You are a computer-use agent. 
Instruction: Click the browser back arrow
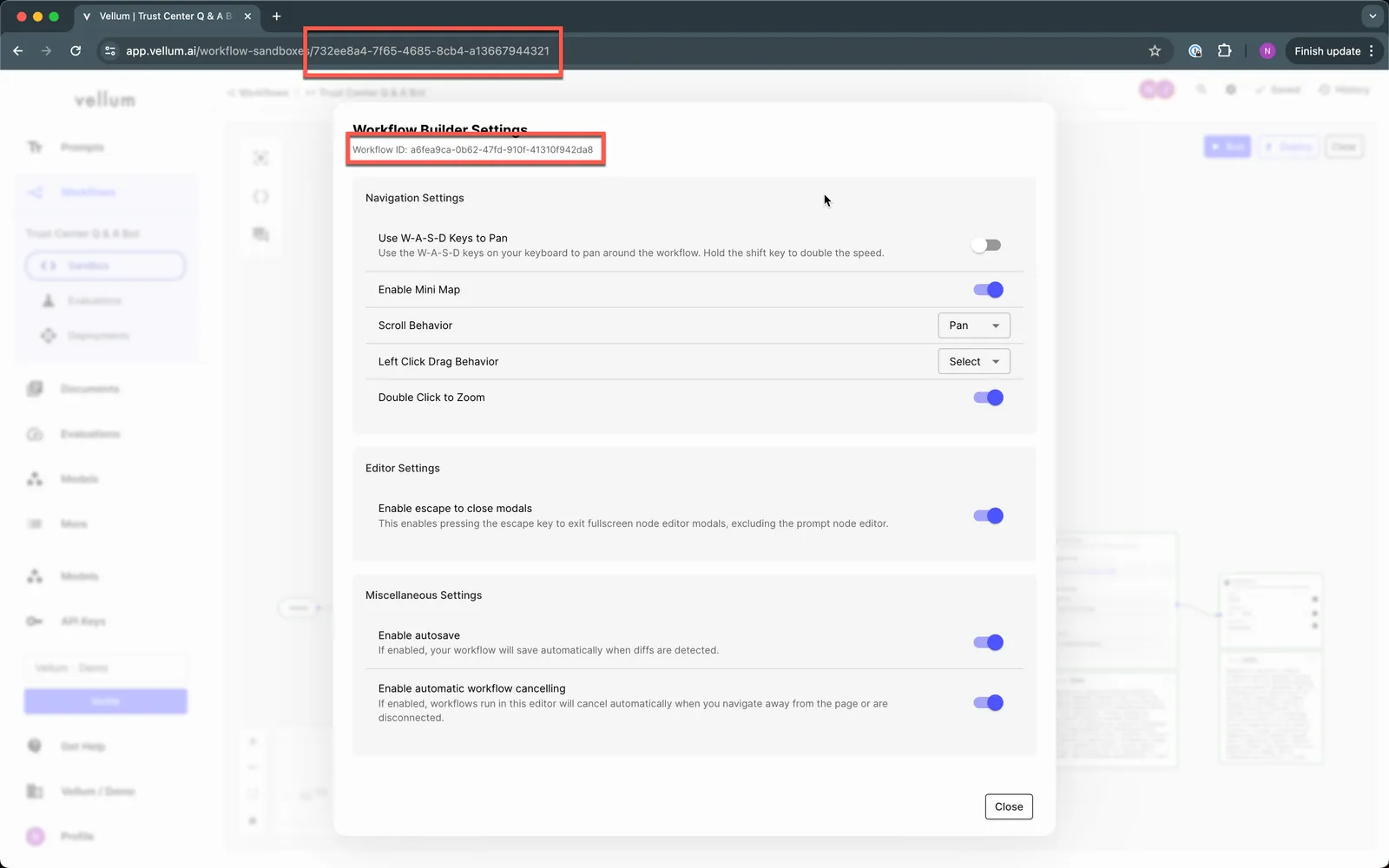click(17, 51)
